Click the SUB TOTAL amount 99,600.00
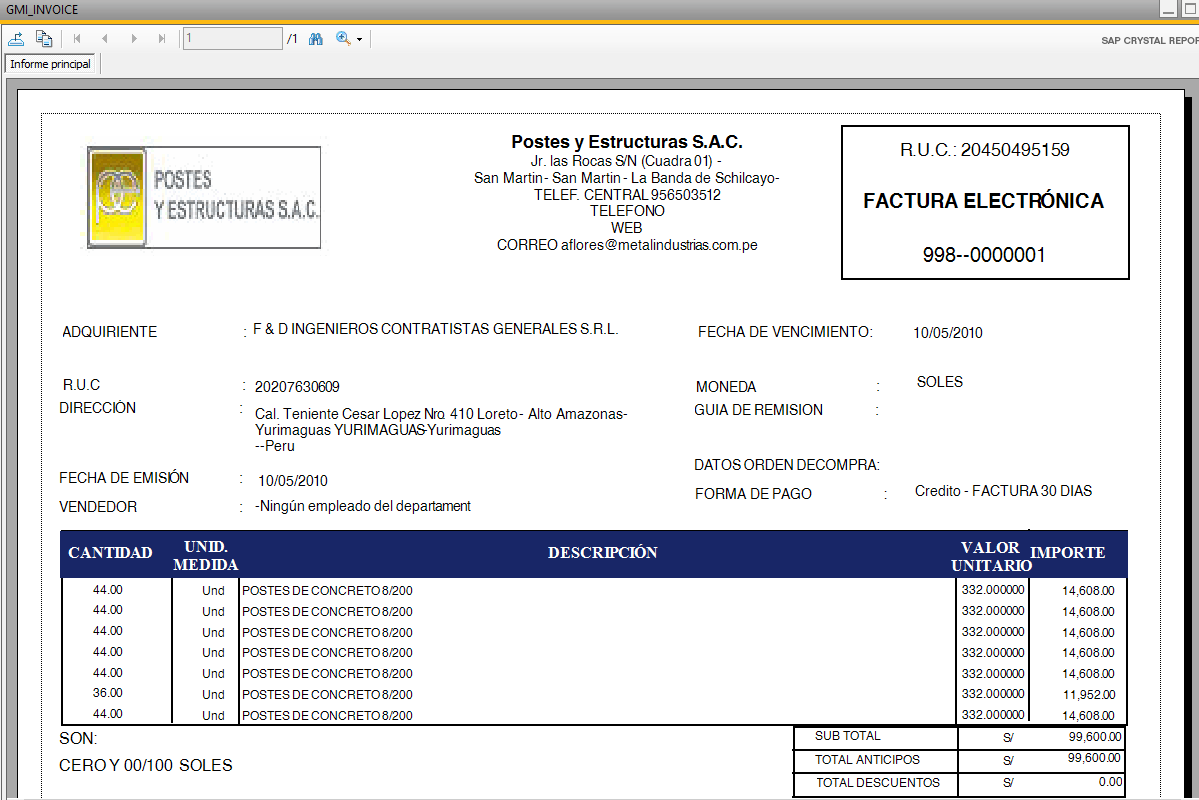The height and width of the screenshot is (800, 1199). tap(1095, 737)
